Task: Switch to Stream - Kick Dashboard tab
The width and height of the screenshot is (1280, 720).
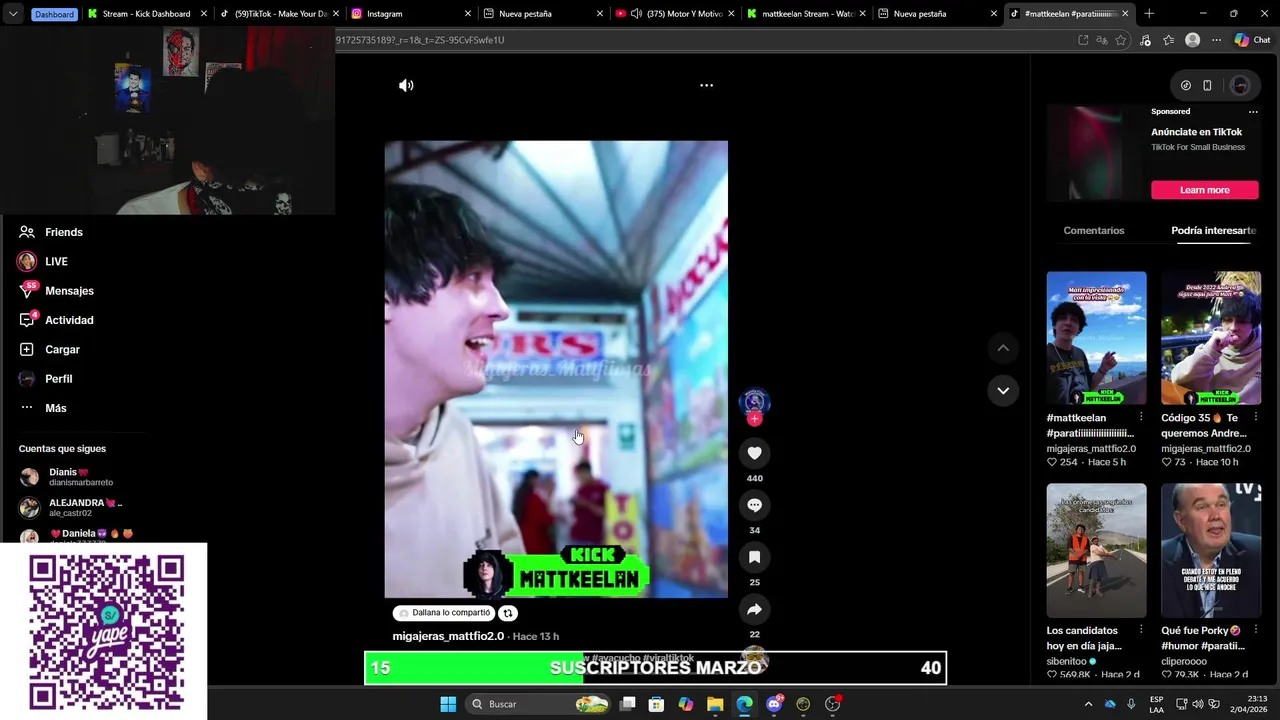Action: 146,14
